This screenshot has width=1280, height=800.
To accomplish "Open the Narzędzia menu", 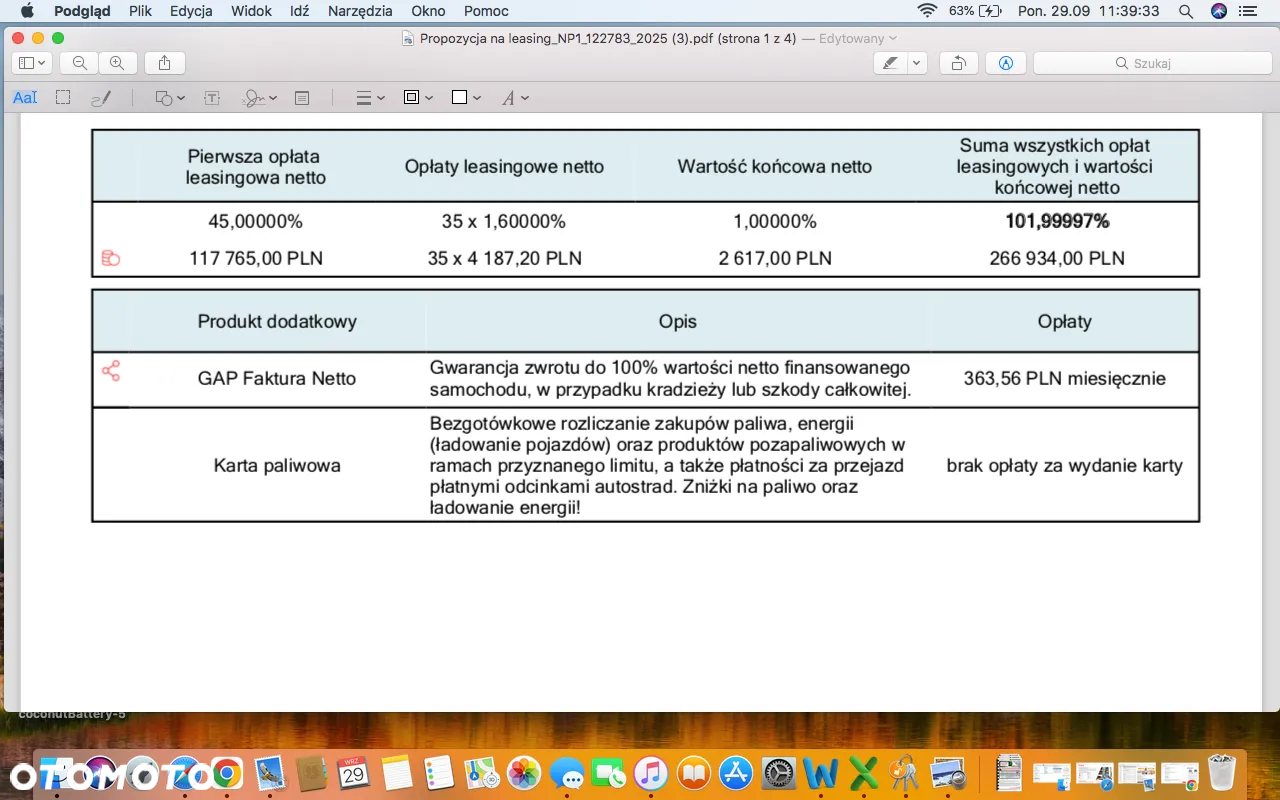I will [x=360, y=11].
